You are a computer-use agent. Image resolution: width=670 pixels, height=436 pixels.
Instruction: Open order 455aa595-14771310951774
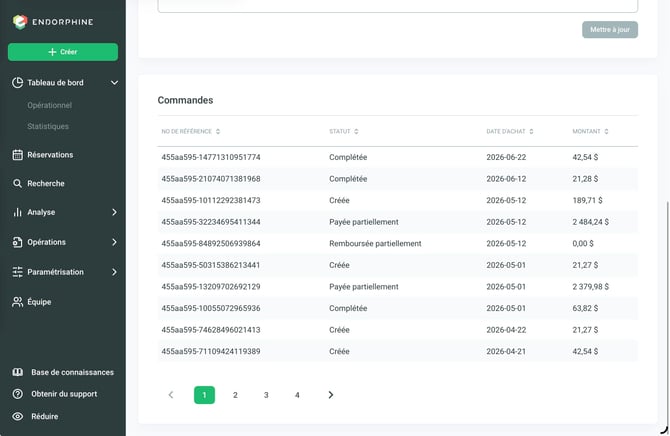click(x=211, y=157)
